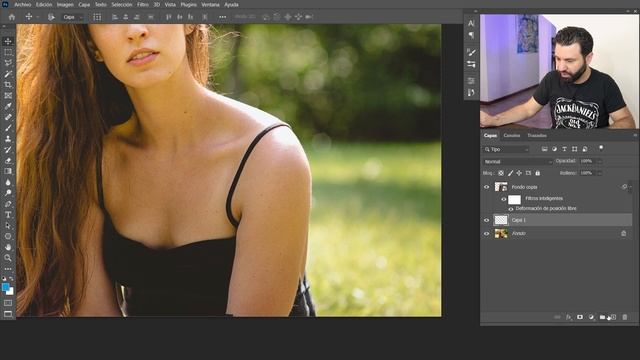This screenshot has height=360, width=640.
Task: Open the Capa auto-select dropdown in options bar
Action: [73, 17]
